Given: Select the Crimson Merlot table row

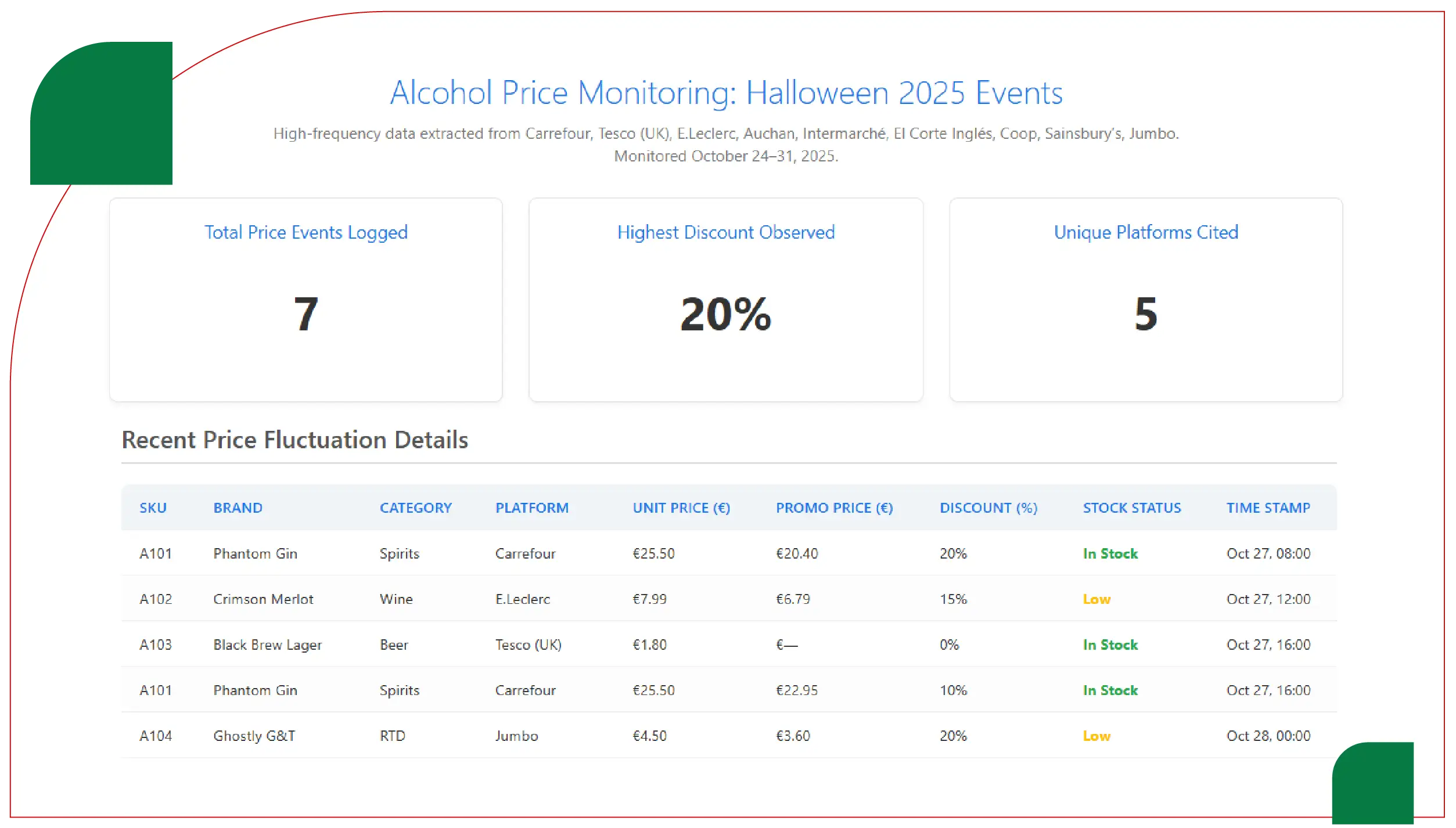Looking at the screenshot, I should click(728, 599).
